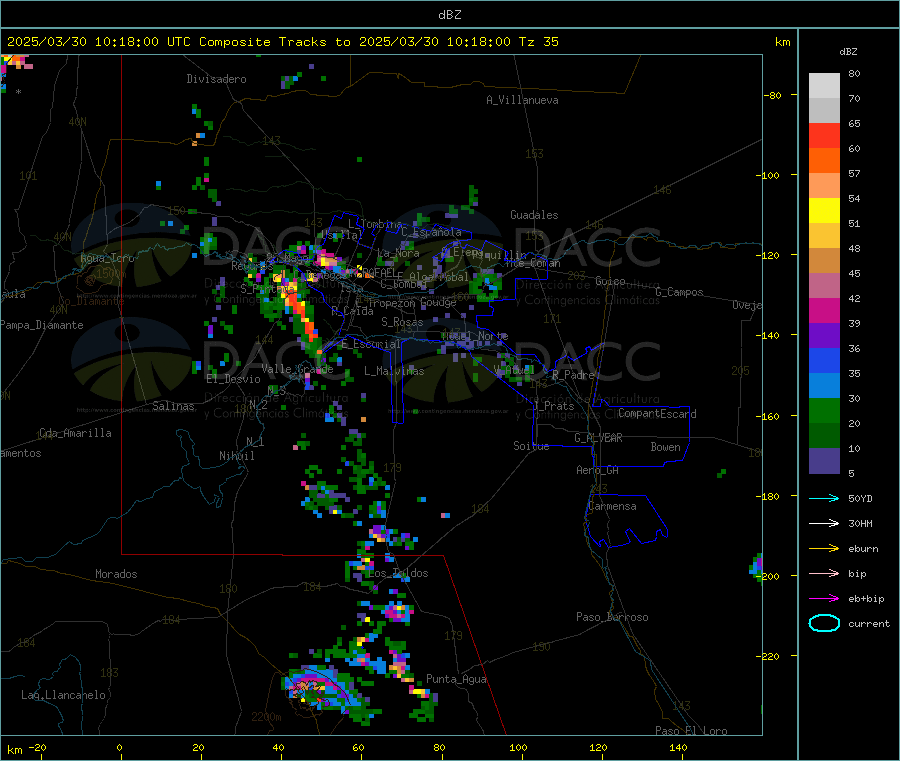900x761 pixels.
Task: Select the light gray 70–80 dBZ swatch
Action: pyautogui.click(x=824, y=86)
